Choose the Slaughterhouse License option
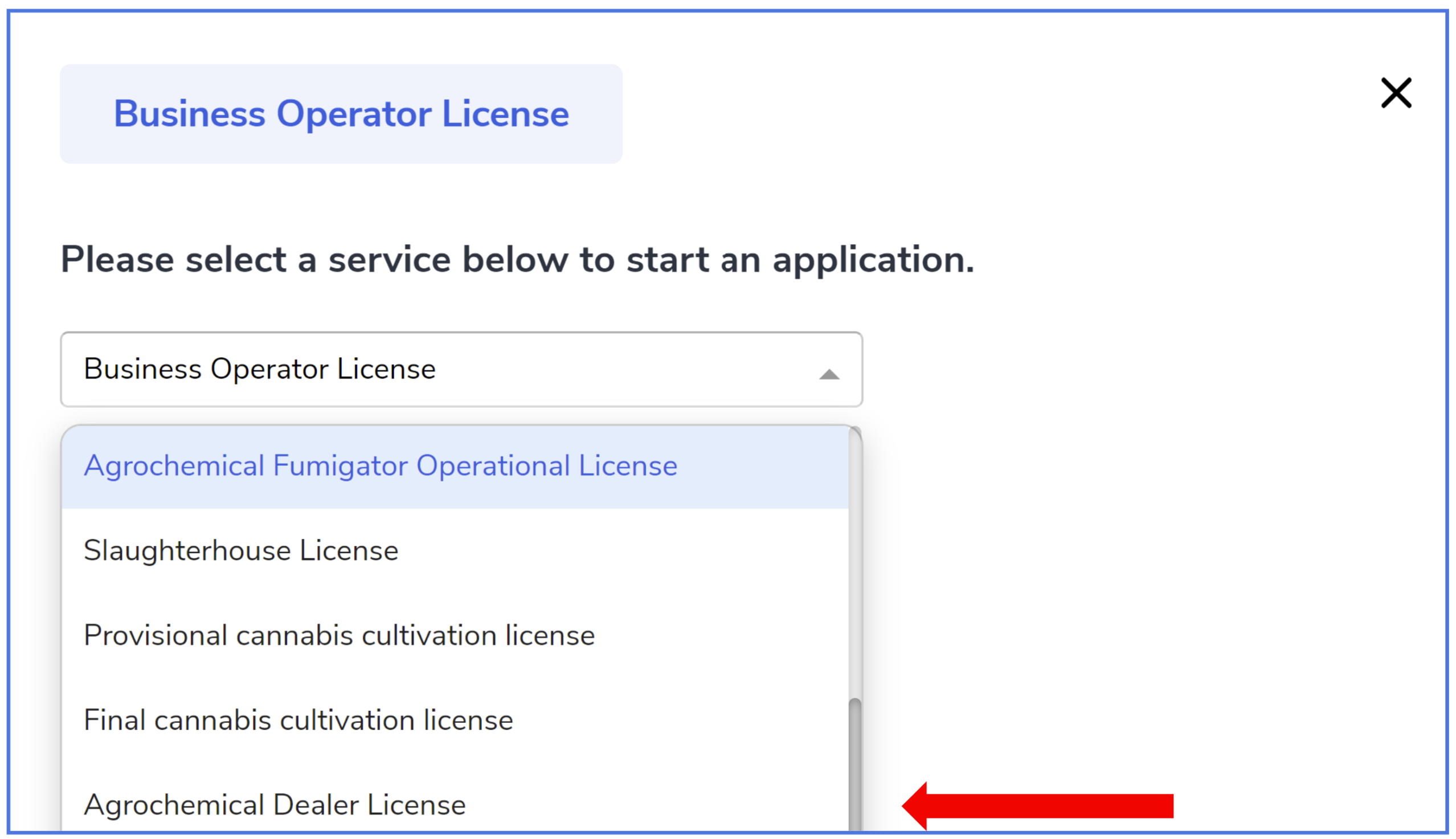Viewport: 1456px width, 839px height. pyautogui.click(x=241, y=550)
